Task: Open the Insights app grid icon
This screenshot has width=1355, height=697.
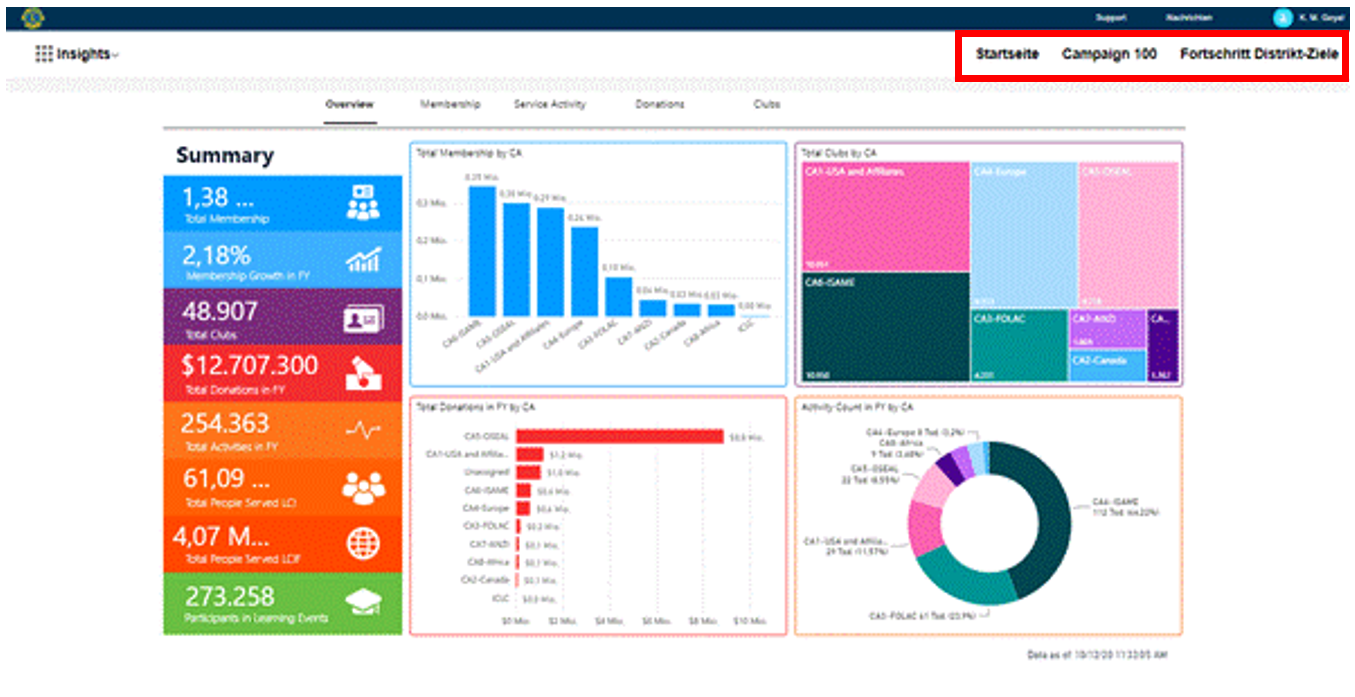Action: (44, 54)
